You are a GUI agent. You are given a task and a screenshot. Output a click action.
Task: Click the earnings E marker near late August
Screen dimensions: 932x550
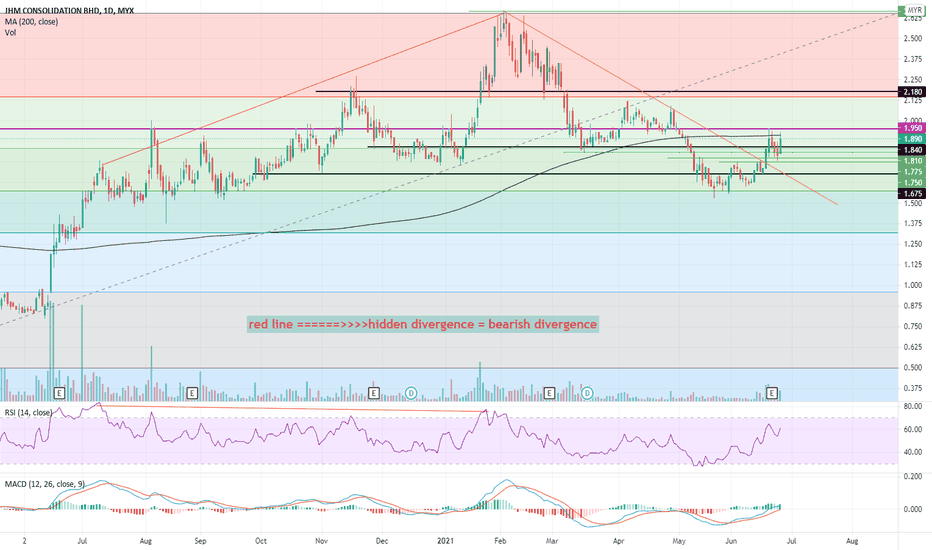[191, 393]
